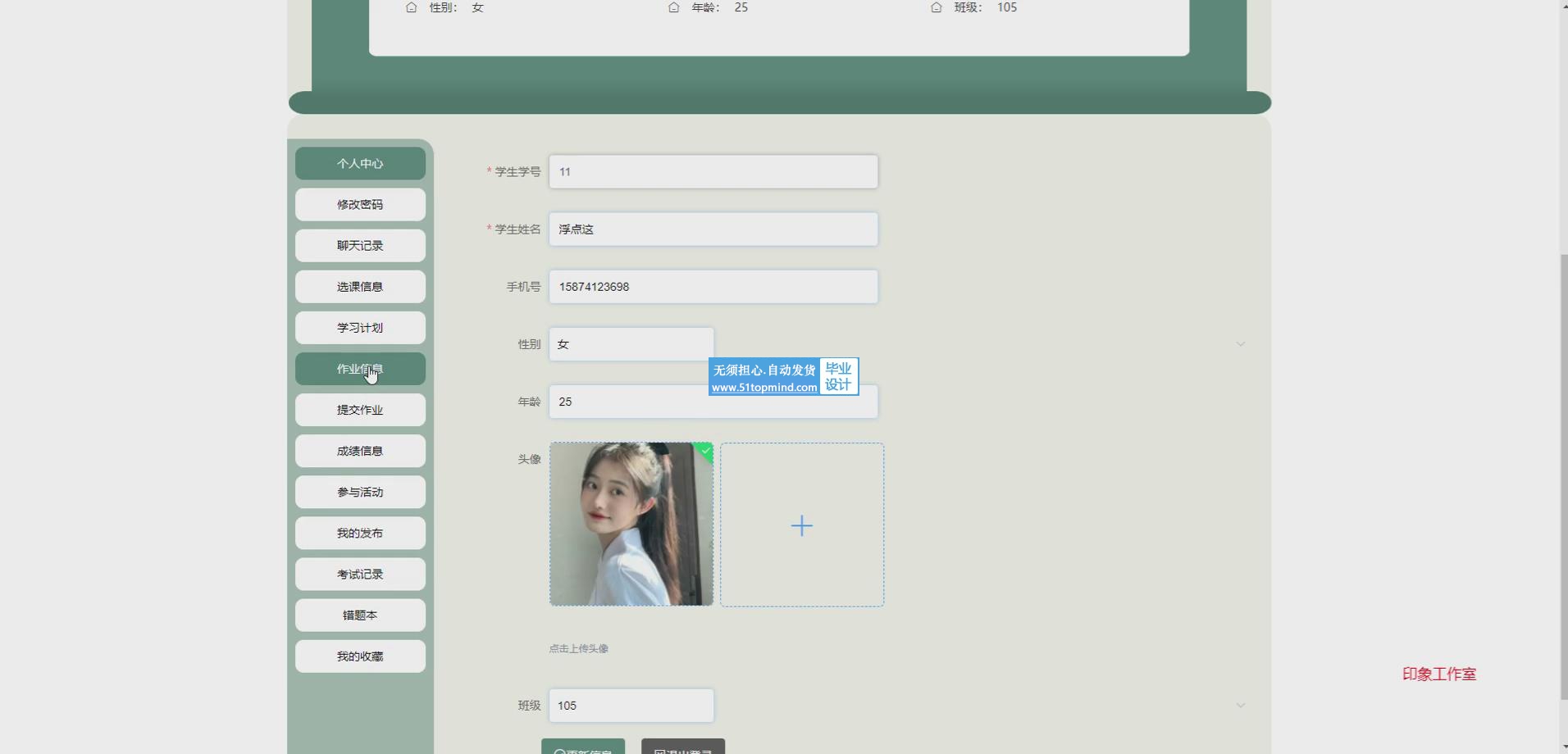Click the plus icon to upload avatar
1568x754 pixels.
[x=801, y=525]
